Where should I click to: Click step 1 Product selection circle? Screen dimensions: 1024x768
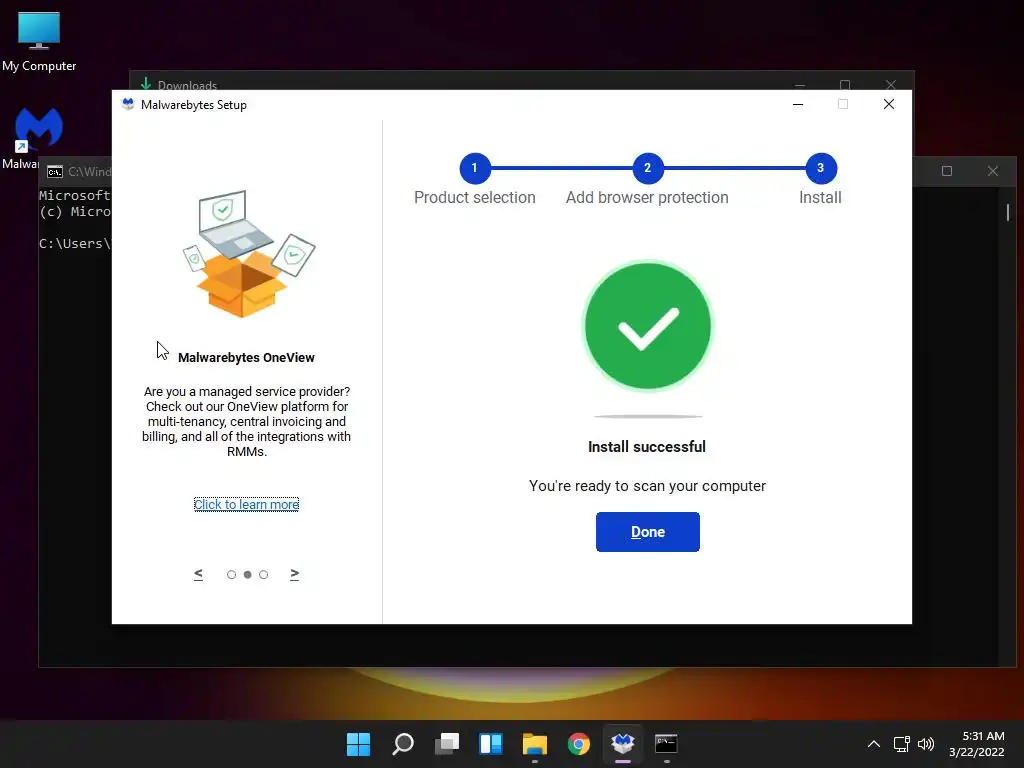click(x=475, y=168)
